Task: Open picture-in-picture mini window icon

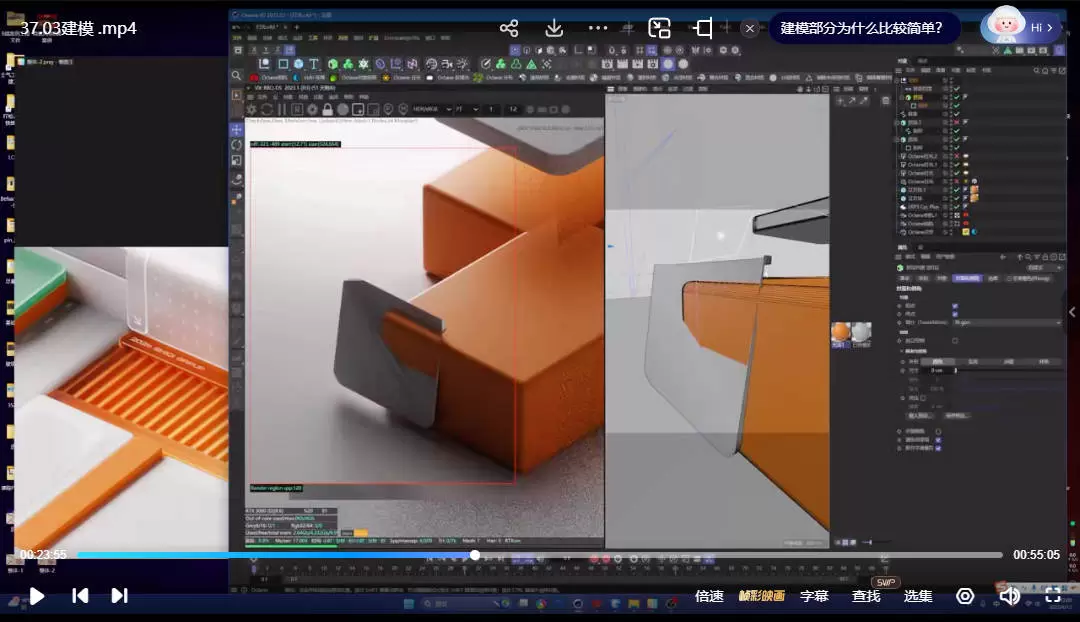Action: pyautogui.click(x=659, y=28)
